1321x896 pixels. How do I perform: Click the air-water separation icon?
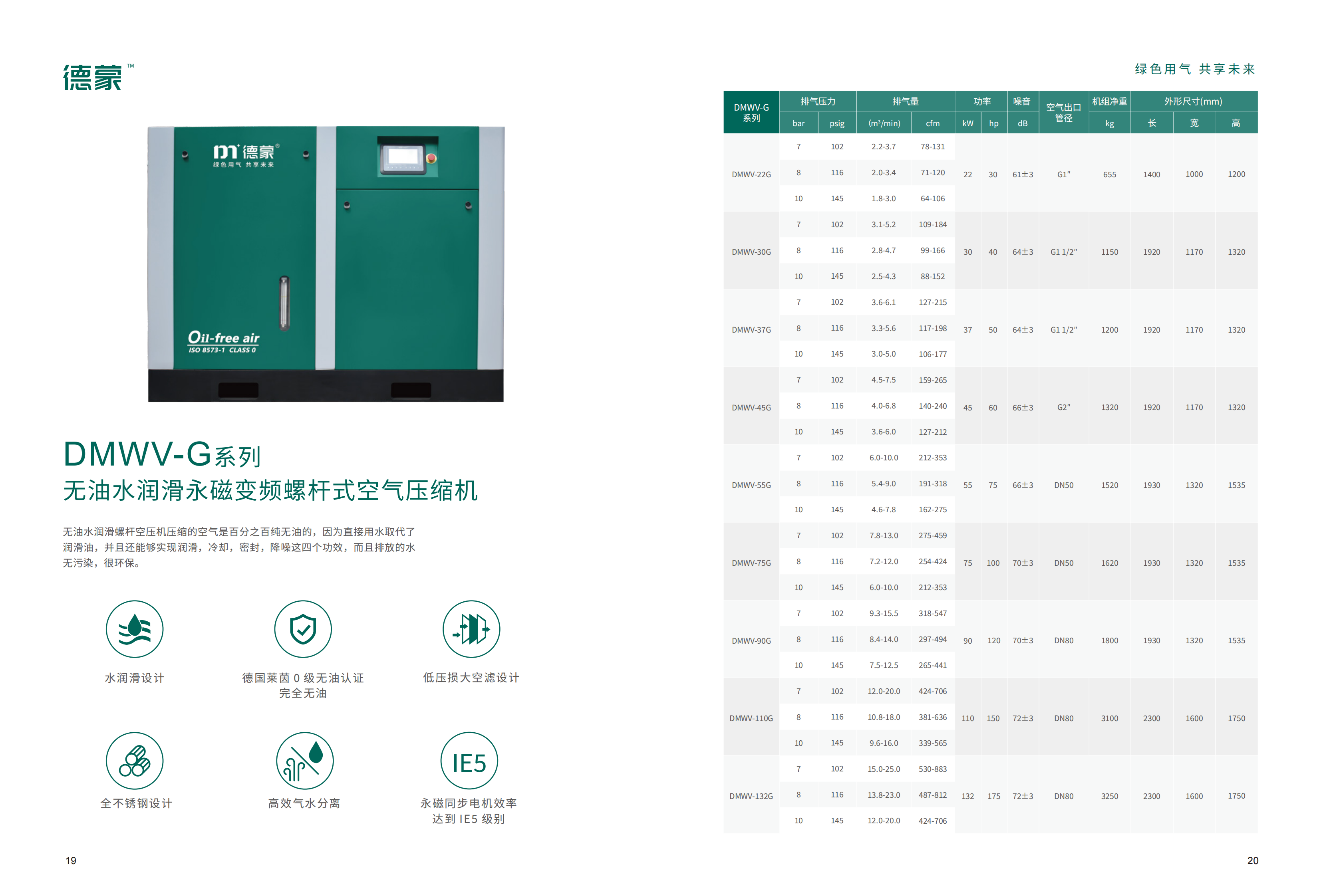tap(305, 760)
